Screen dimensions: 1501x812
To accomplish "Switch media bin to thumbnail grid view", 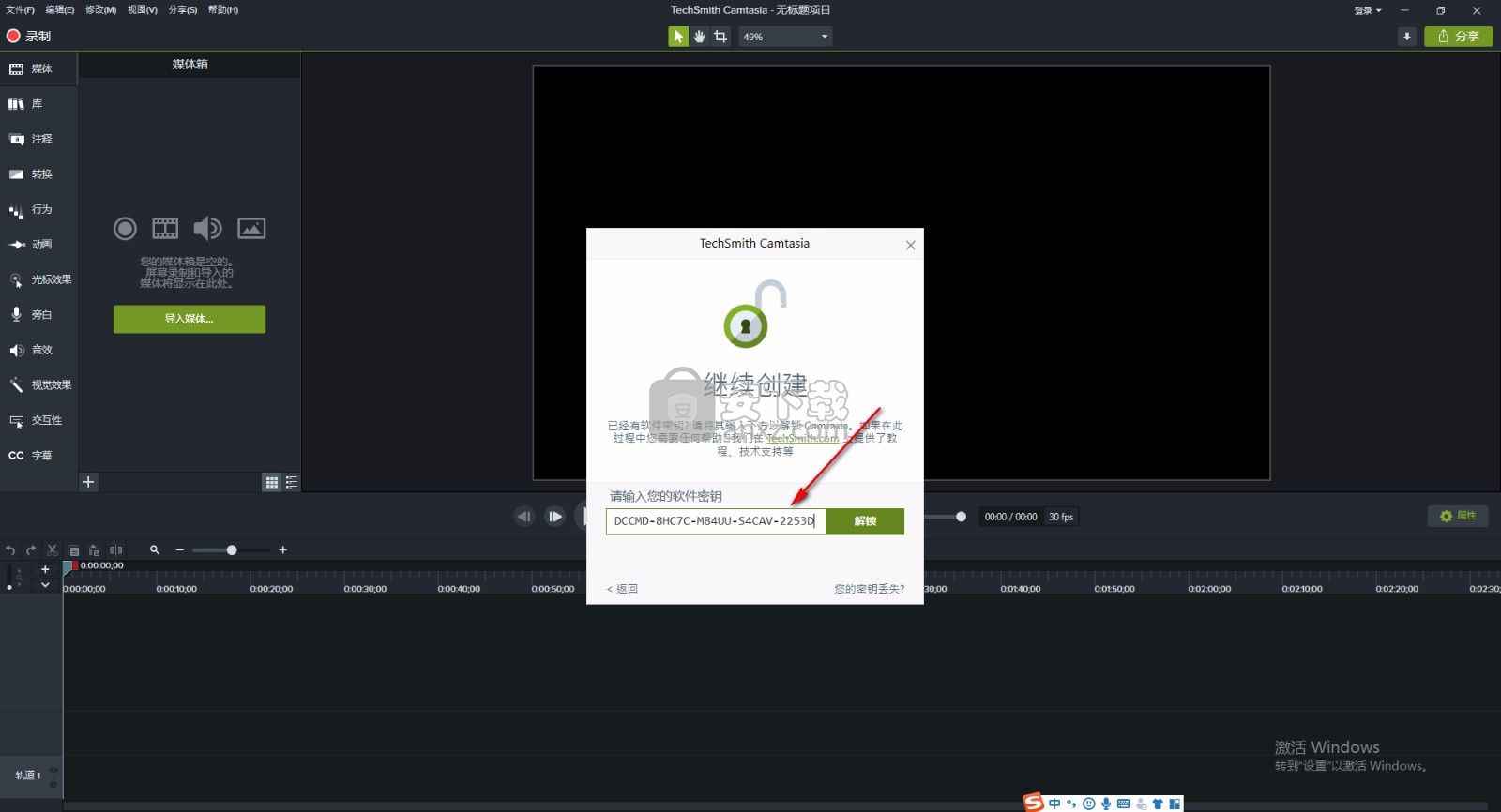I will (272, 482).
